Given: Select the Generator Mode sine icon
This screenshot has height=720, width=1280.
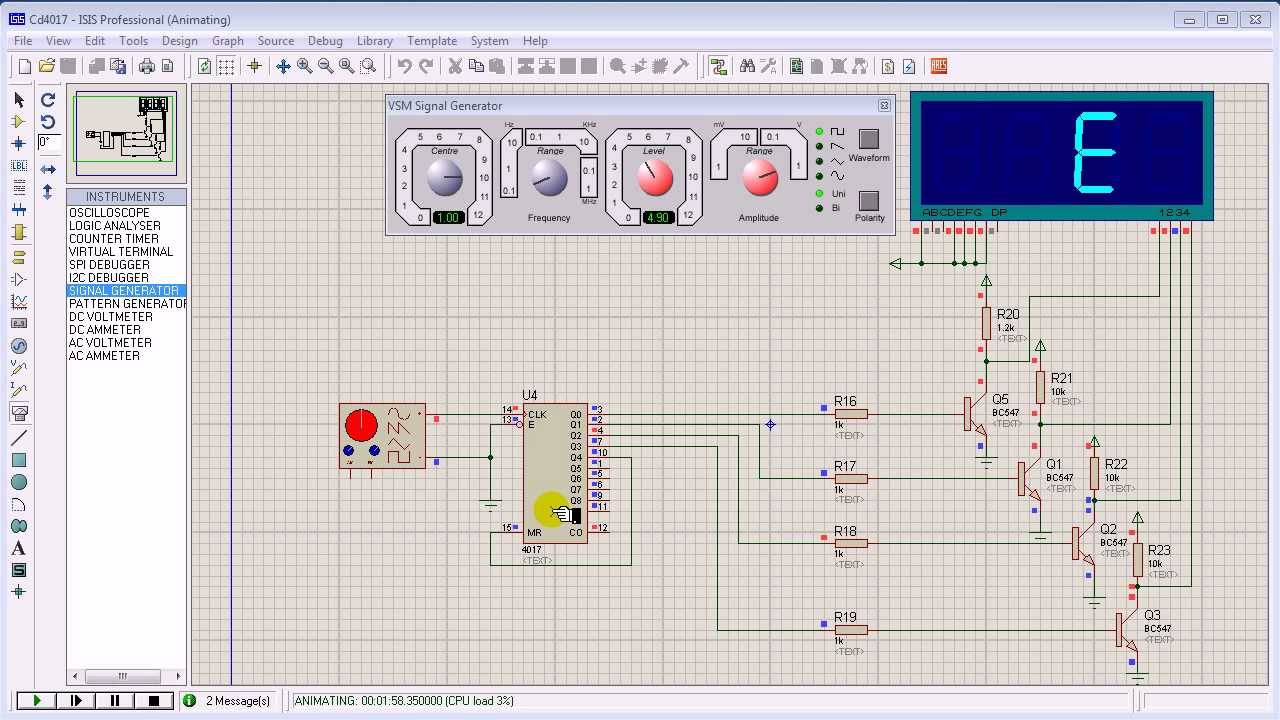Looking at the screenshot, I should (x=19, y=346).
